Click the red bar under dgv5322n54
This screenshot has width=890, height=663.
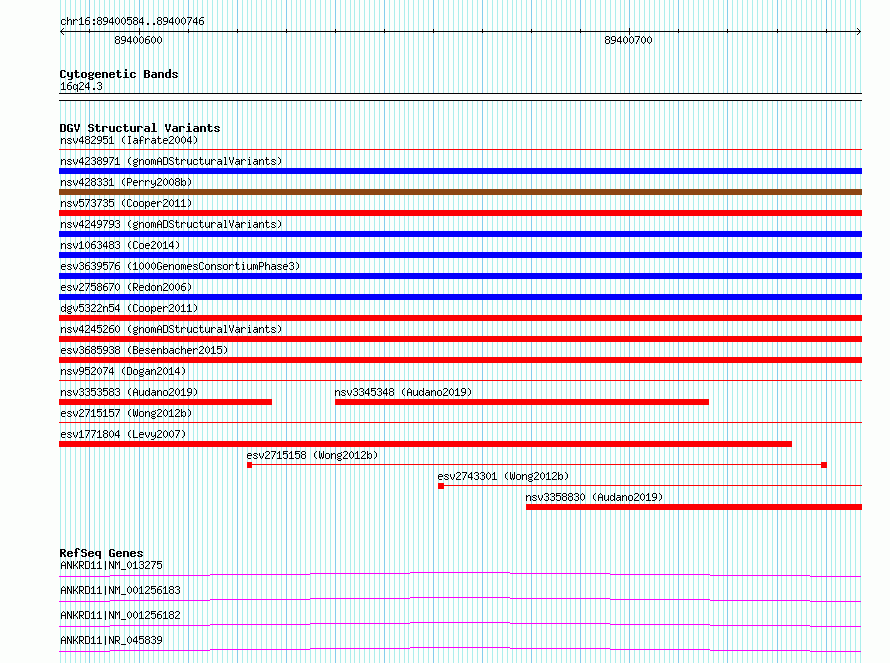point(460,318)
